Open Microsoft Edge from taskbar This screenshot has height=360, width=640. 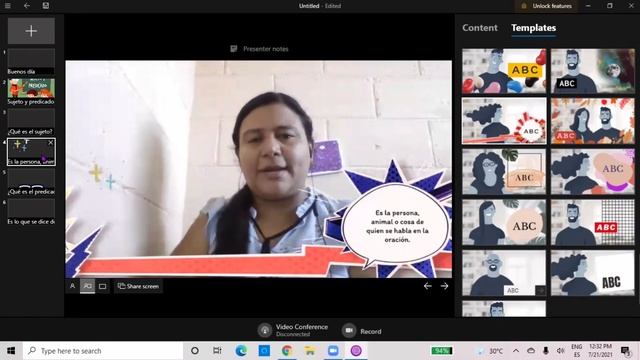coord(241,351)
